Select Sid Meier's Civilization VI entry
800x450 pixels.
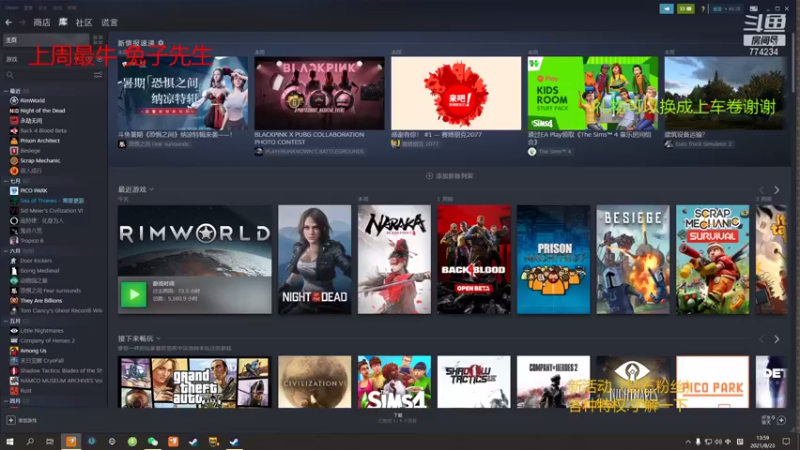click(x=51, y=211)
